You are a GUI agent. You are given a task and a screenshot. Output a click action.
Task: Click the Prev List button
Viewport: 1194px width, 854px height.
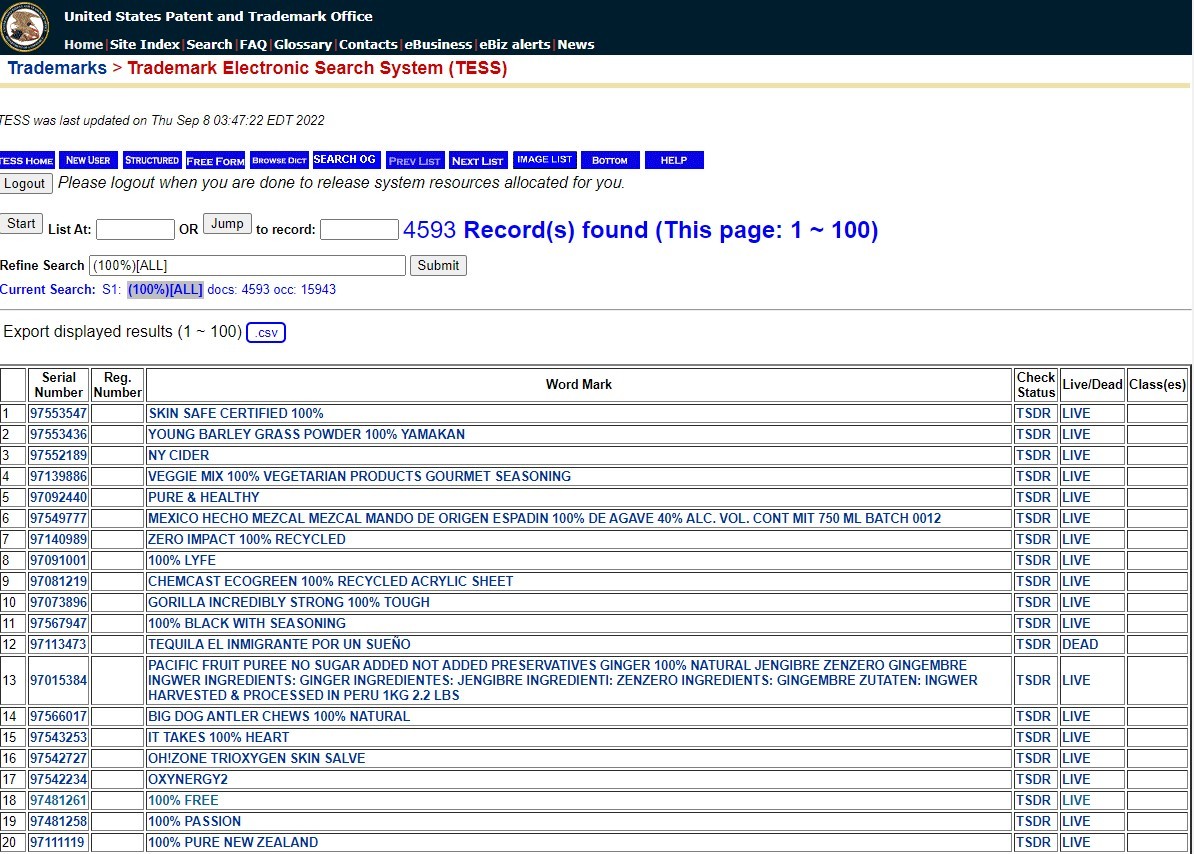(x=415, y=160)
